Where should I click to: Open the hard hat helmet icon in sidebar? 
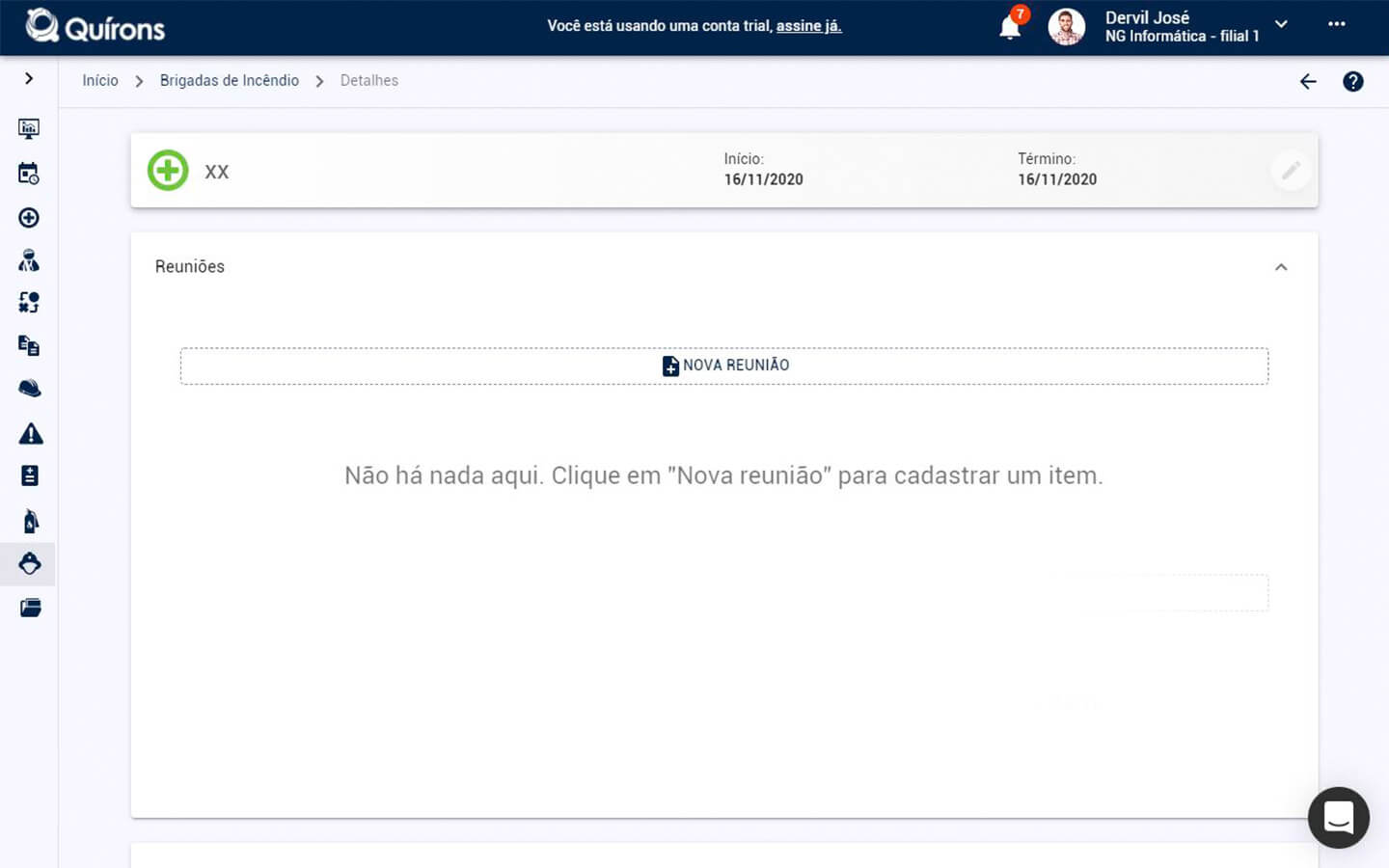(x=29, y=389)
